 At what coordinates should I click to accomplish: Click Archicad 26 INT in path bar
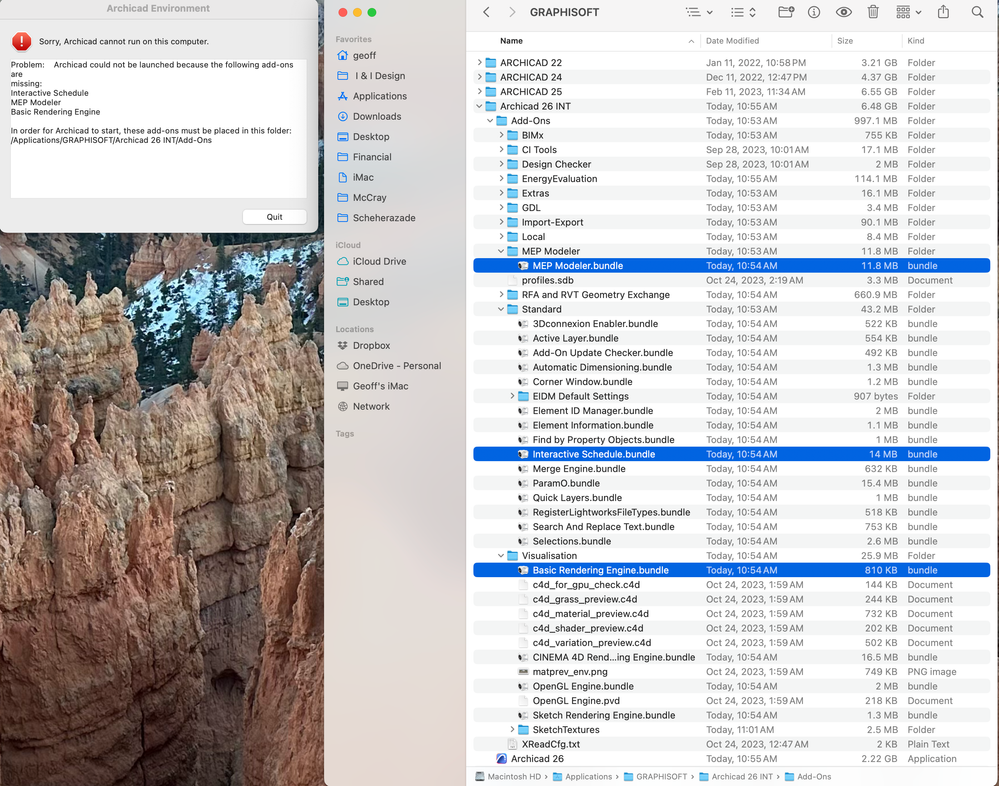[x=736, y=777]
